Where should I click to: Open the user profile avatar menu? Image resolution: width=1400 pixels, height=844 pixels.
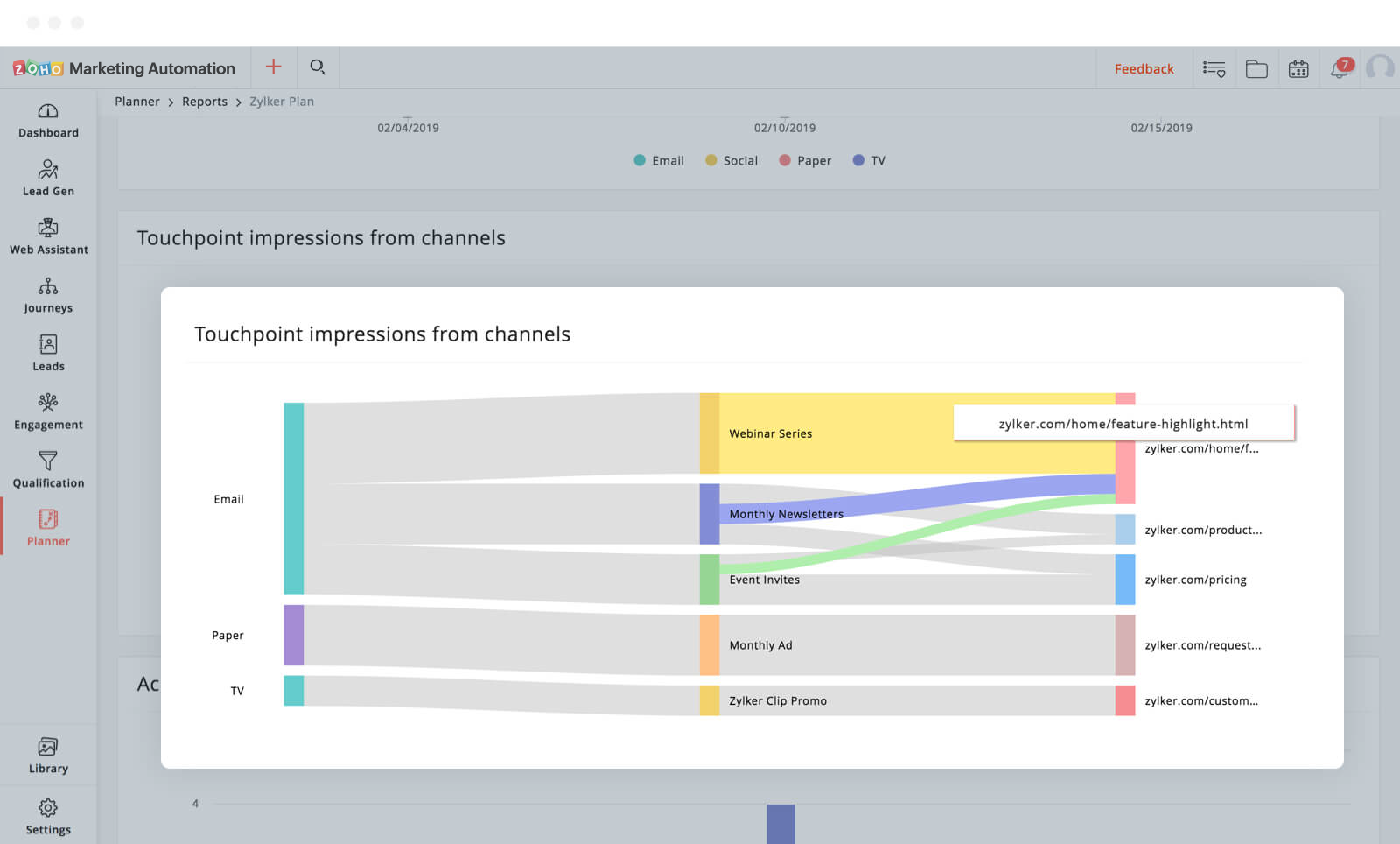tap(1380, 67)
